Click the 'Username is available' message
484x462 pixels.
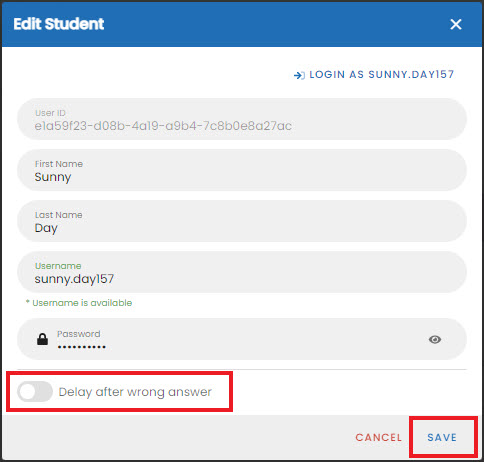79,303
